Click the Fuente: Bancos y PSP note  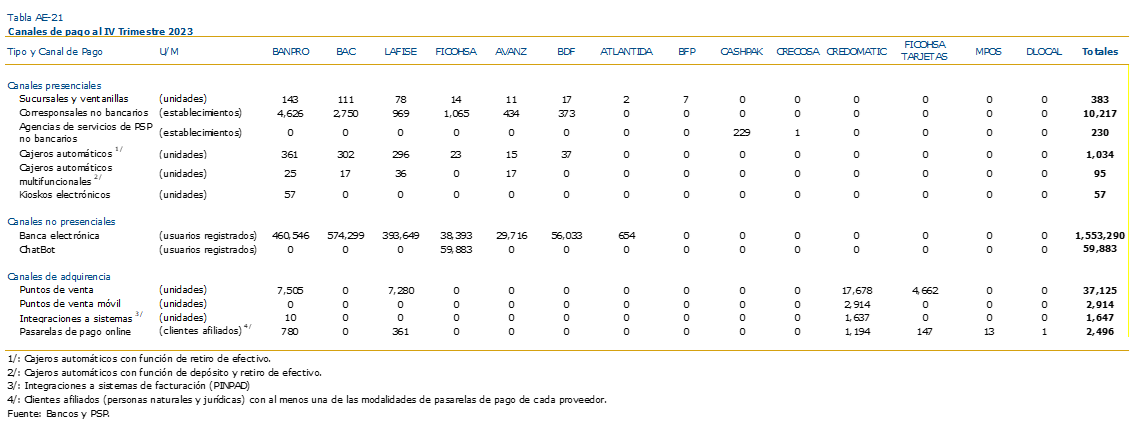tap(59, 414)
